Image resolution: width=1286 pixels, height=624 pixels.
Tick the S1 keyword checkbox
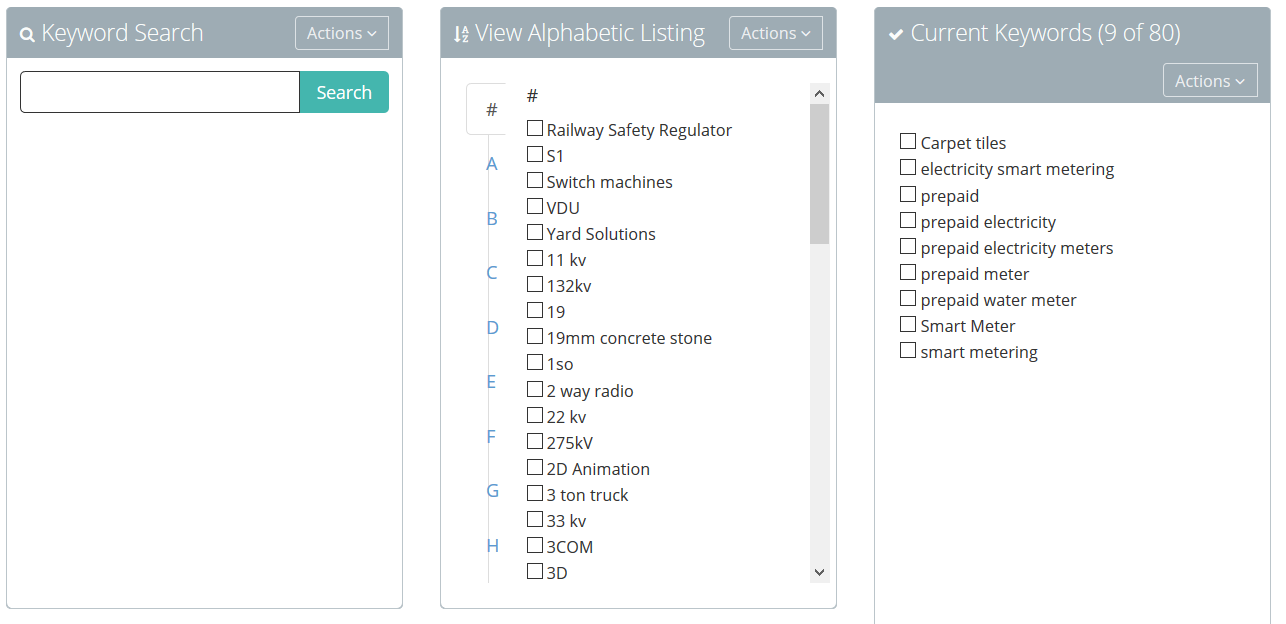pyautogui.click(x=535, y=155)
